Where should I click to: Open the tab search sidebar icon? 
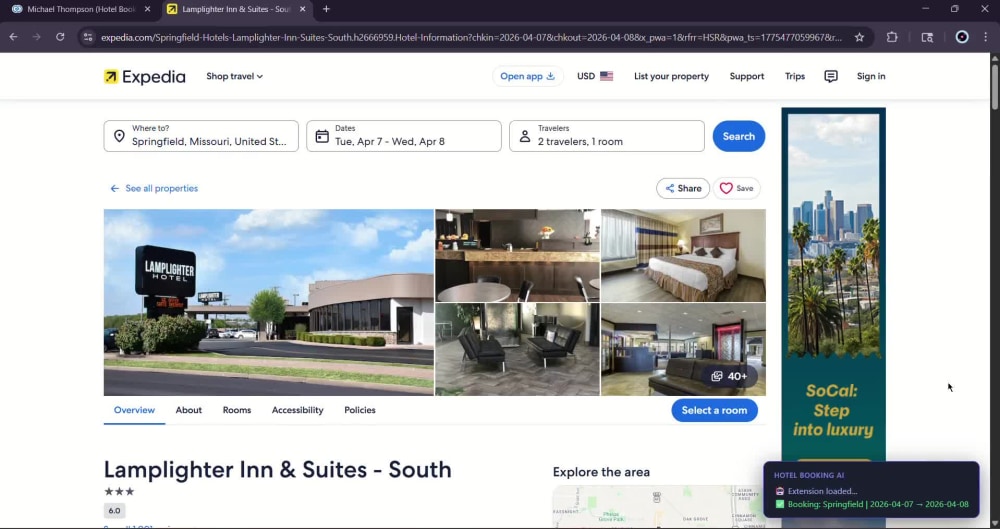tap(927, 38)
